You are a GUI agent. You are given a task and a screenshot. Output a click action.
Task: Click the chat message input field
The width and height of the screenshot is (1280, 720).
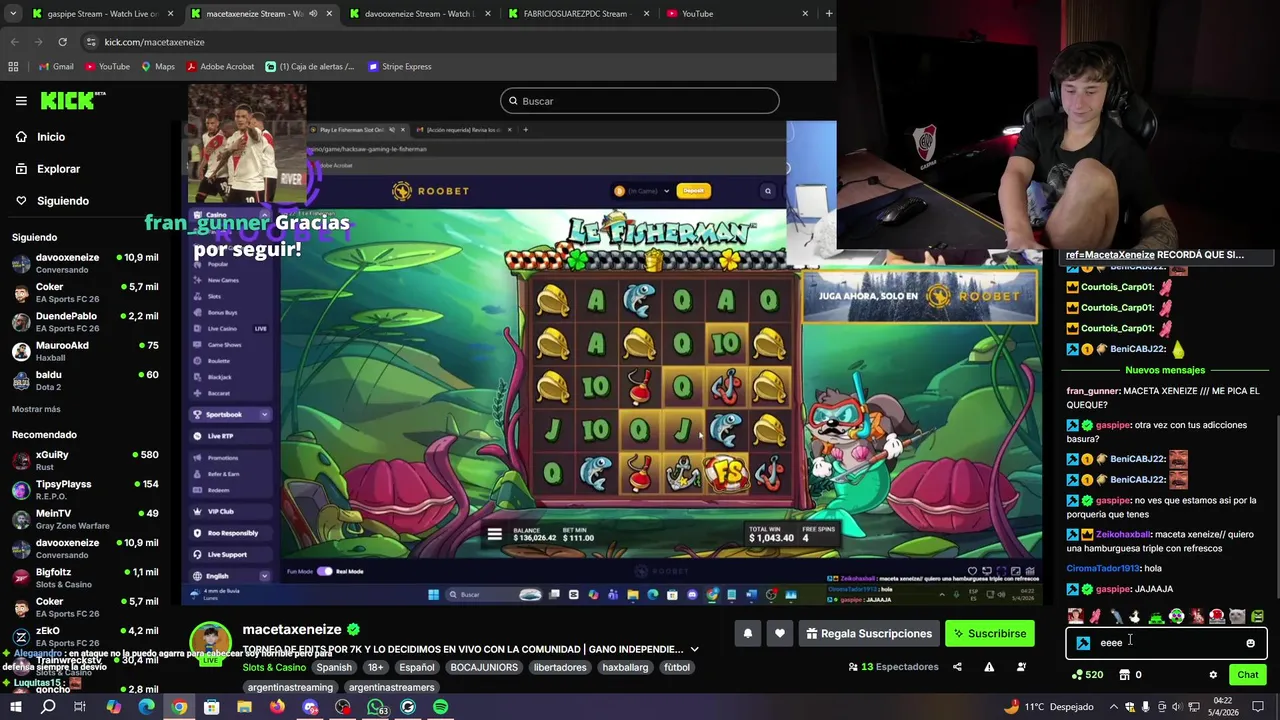(1167, 643)
